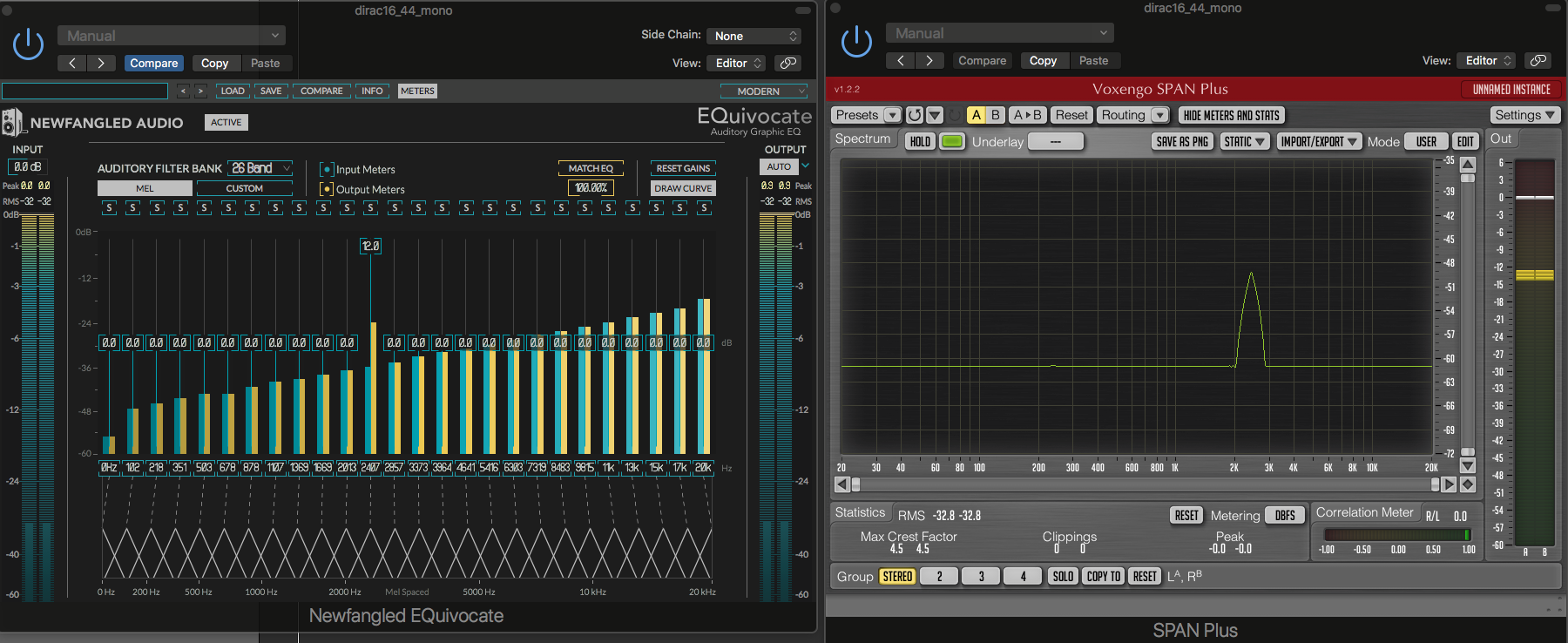The image size is (1568, 643).
Task: Click the EQuivocate preset name field
Action: tap(84, 91)
